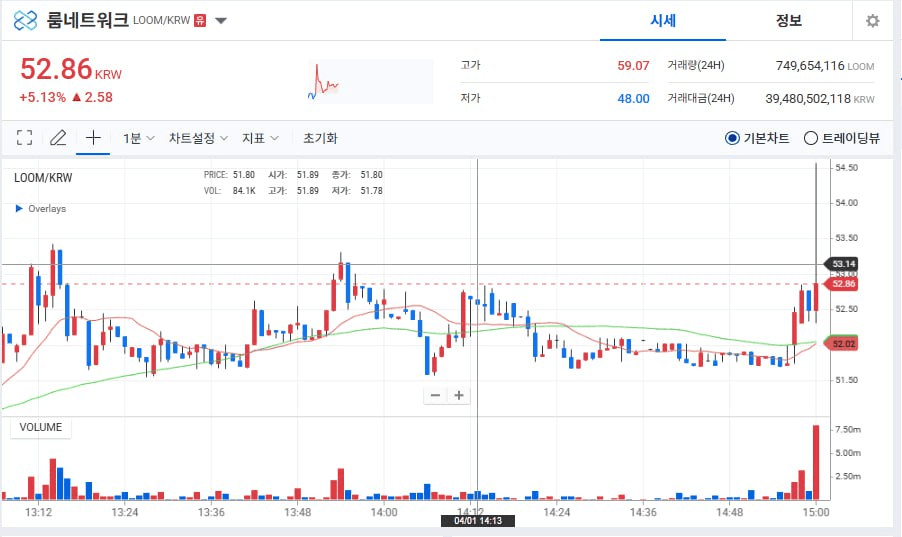This screenshot has width=902, height=537.
Task: Switch to the 정보 tab
Action: [x=788, y=21]
